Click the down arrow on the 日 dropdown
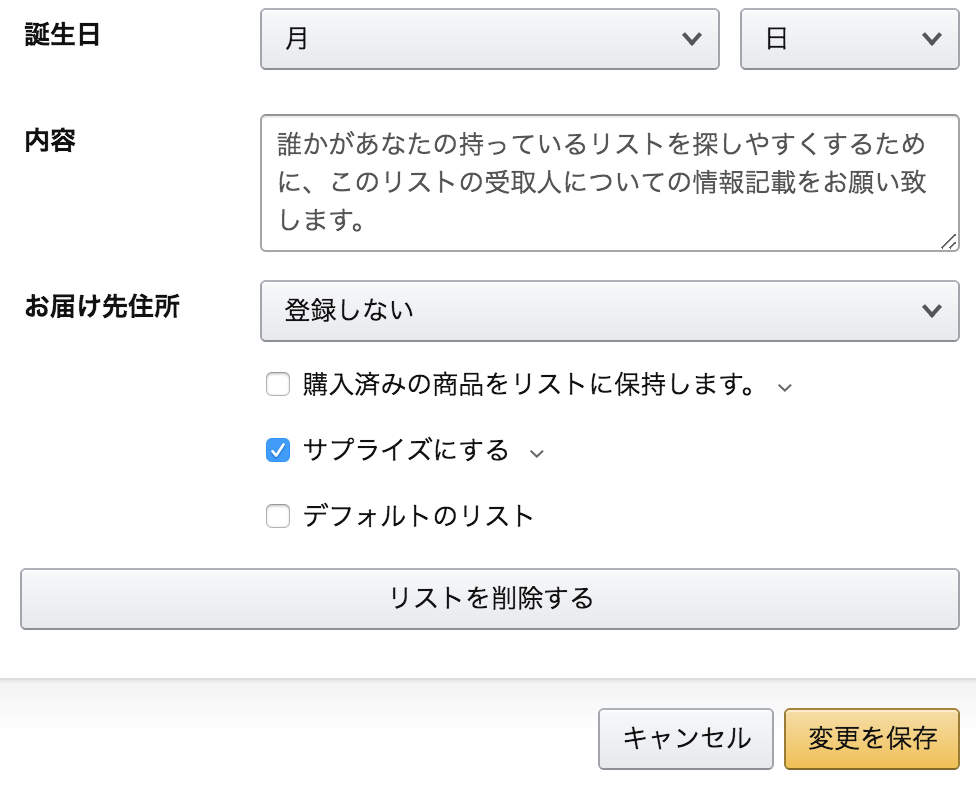The height and width of the screenshot is (788, 976). click(x=931, y=39)
